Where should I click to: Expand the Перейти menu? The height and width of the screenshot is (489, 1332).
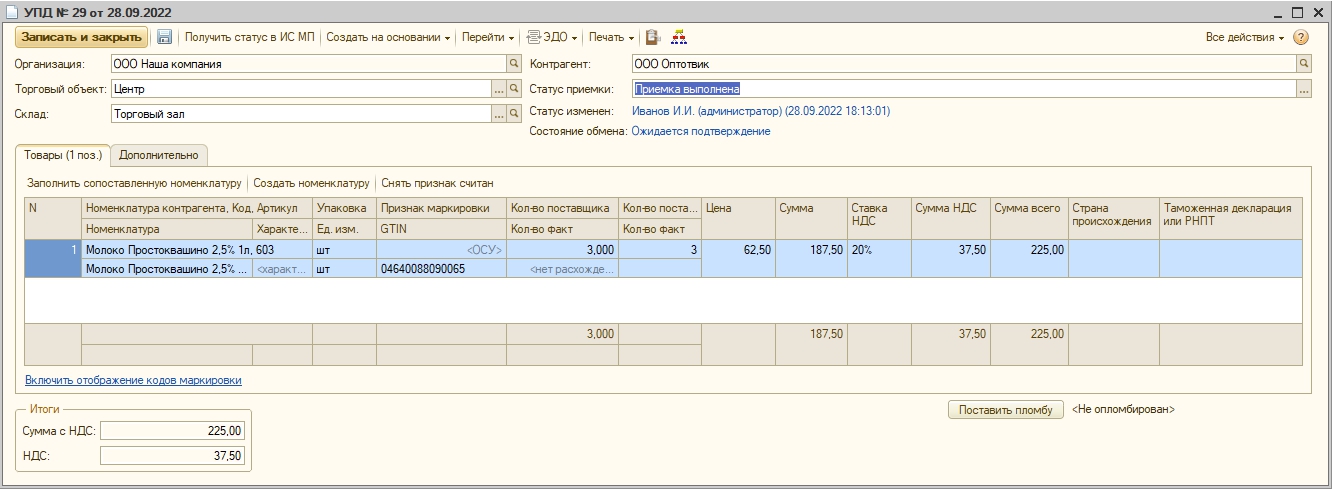coord(488,37)
